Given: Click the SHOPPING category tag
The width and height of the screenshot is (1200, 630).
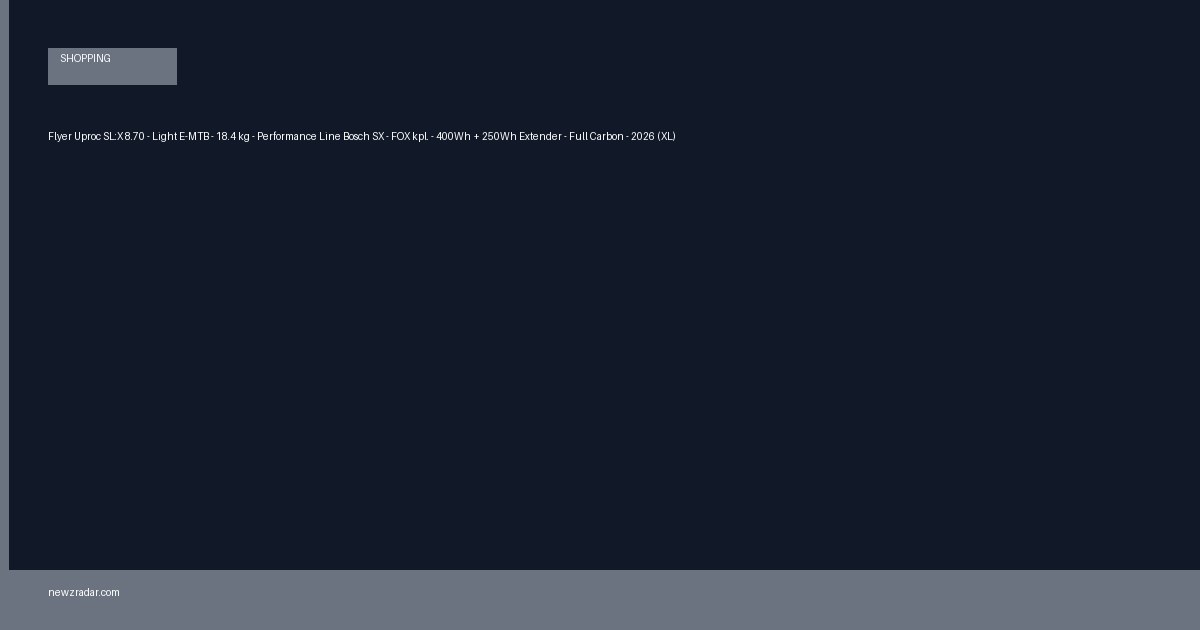Looking at the screenshot, I should tap(112, 66).
